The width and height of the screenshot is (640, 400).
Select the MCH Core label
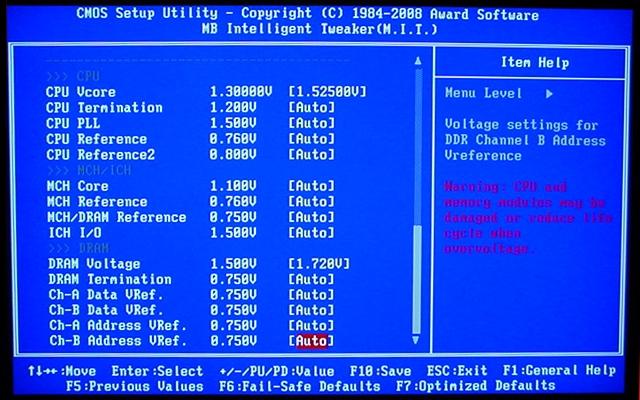[x=78, y=186]
